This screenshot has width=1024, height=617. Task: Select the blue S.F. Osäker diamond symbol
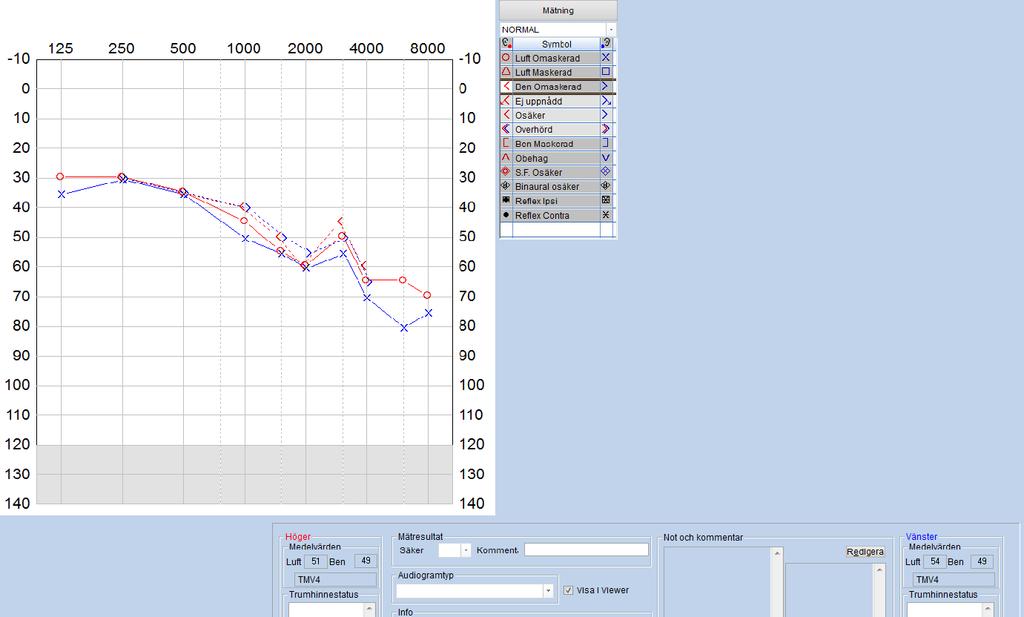[606, 172]
